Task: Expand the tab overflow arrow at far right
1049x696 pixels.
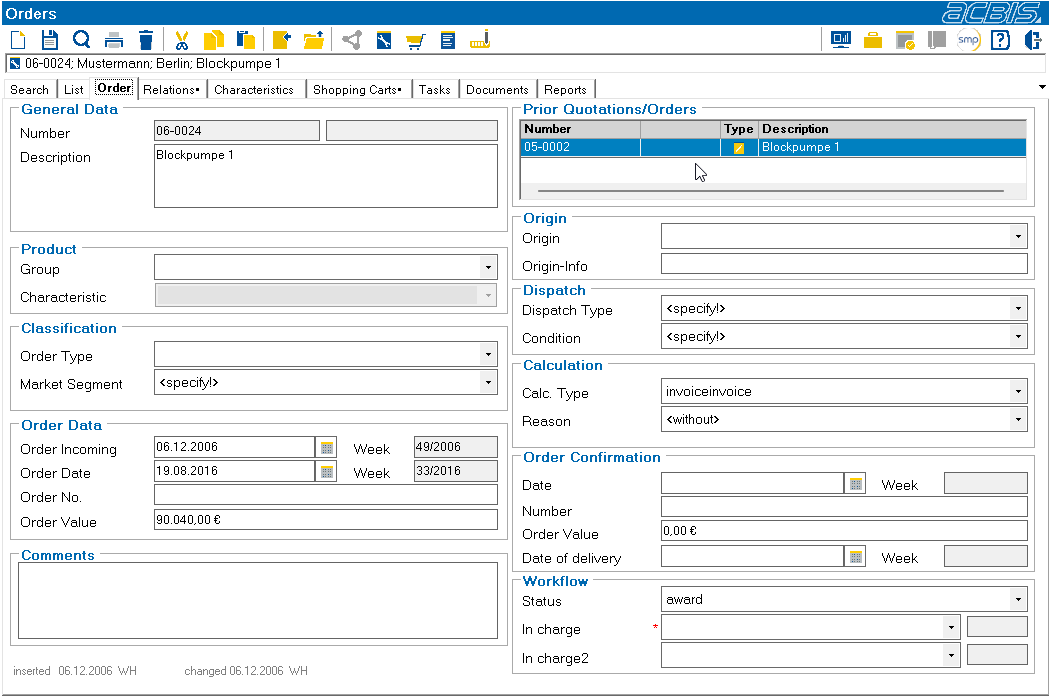Action: (x=1042, y=87)
